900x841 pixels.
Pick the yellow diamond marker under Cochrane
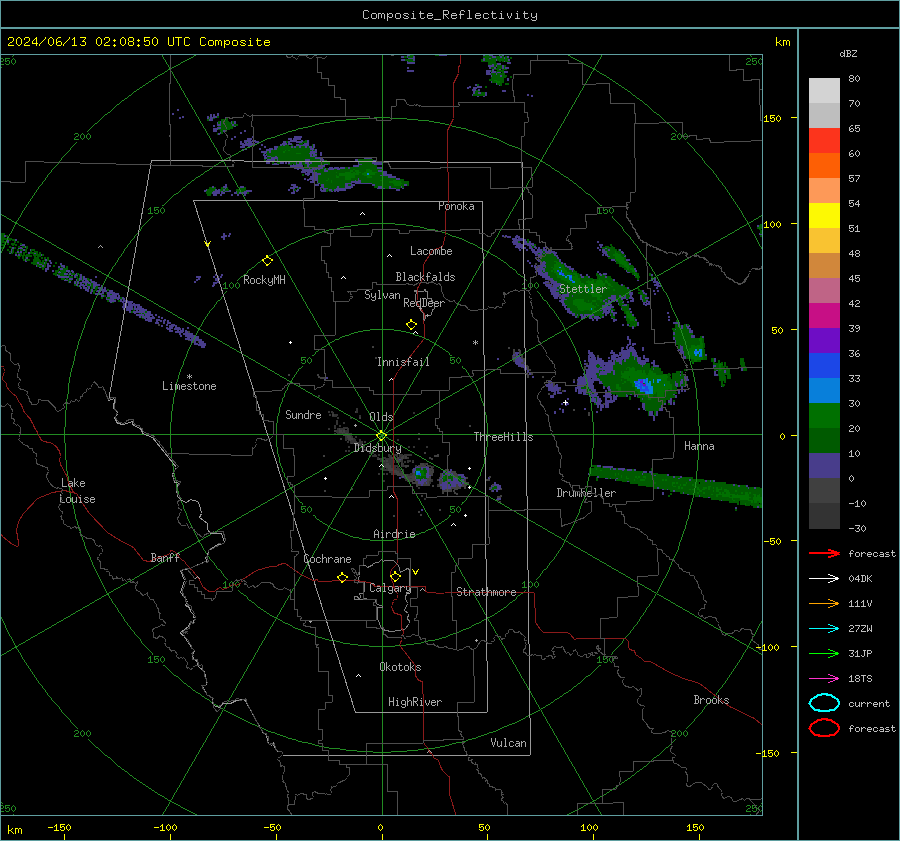coord(343,577)
